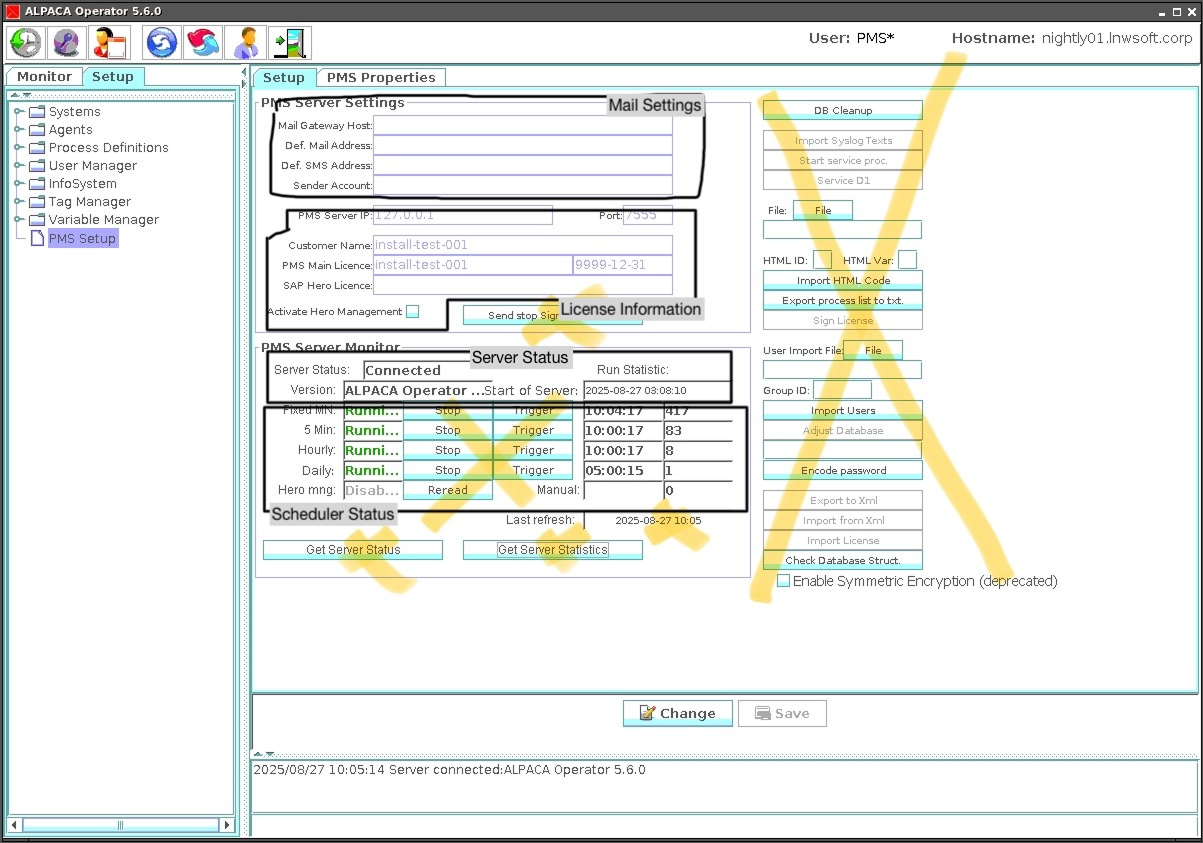Expand the User Manager tree node
This screenshot has height=843, width=1203.
[x=18, y=165]
